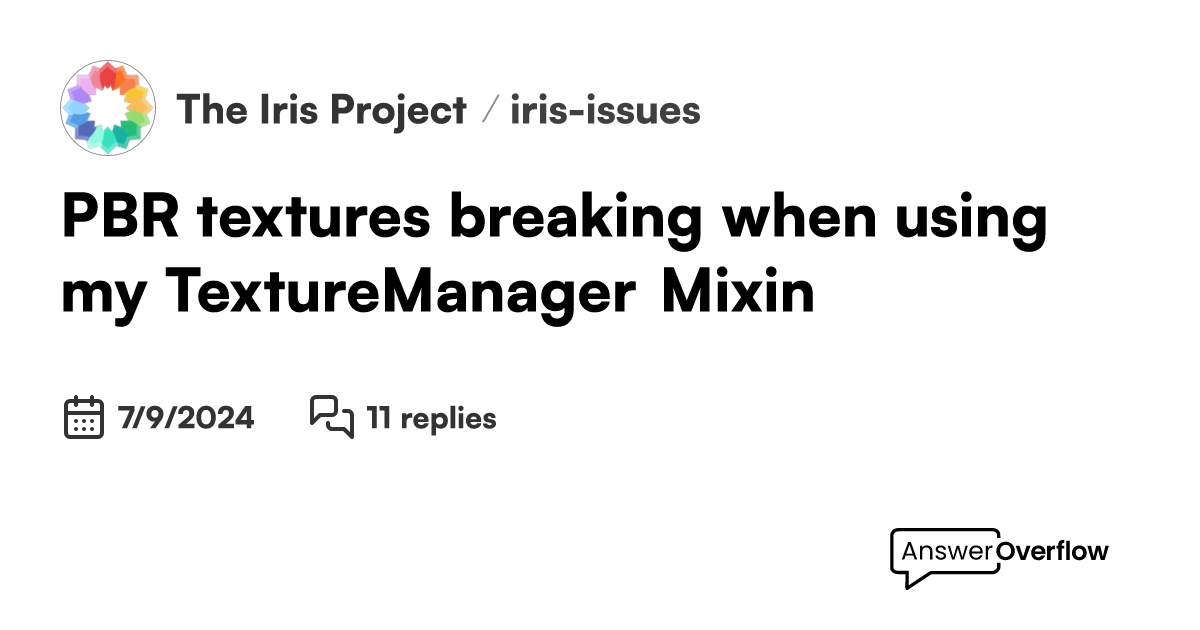The height and width of the screenshot is (630, 1200).
Task: Open The Iris Project server name
Action: pyautogui.click(x=321, y=110)
